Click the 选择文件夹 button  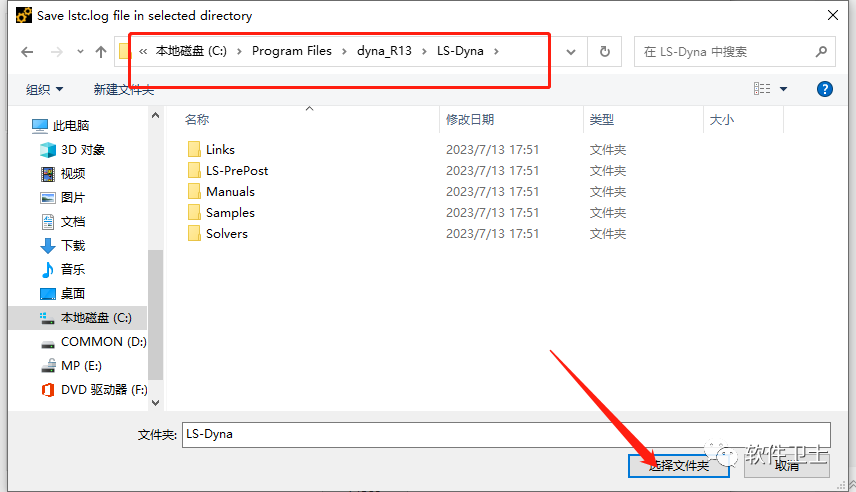tap(679, 466)
